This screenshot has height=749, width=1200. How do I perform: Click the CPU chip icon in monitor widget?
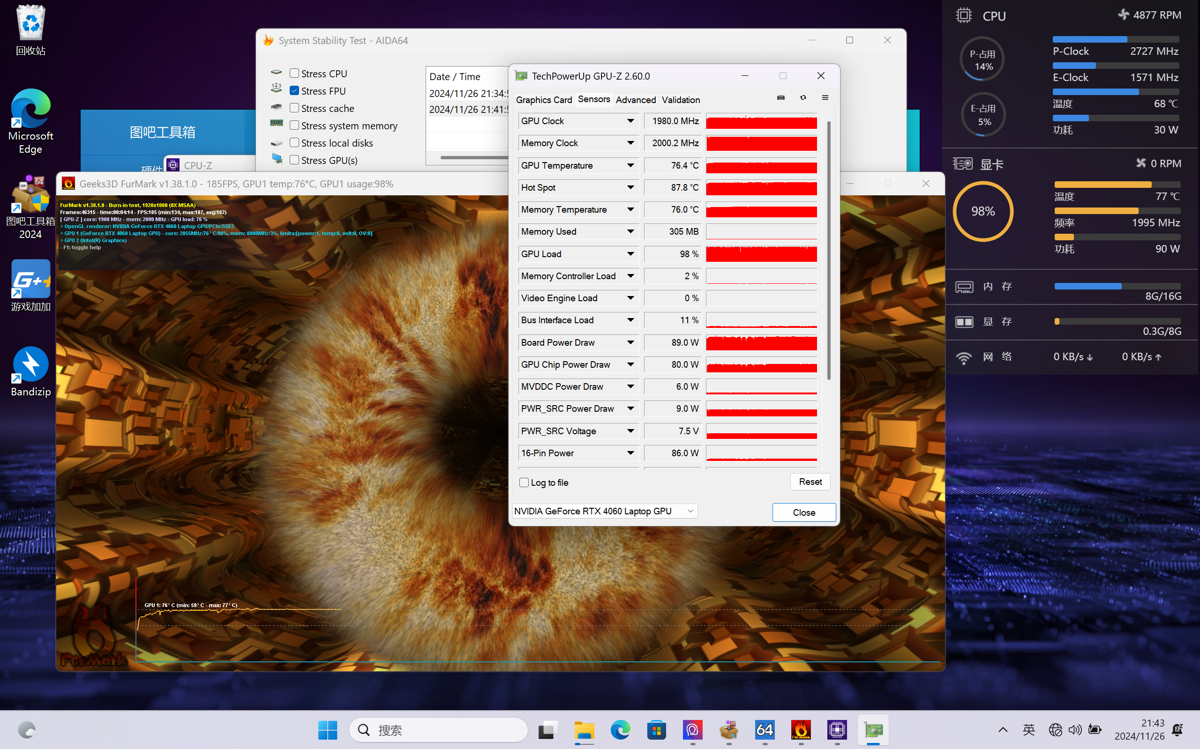(x=963, y=16)
